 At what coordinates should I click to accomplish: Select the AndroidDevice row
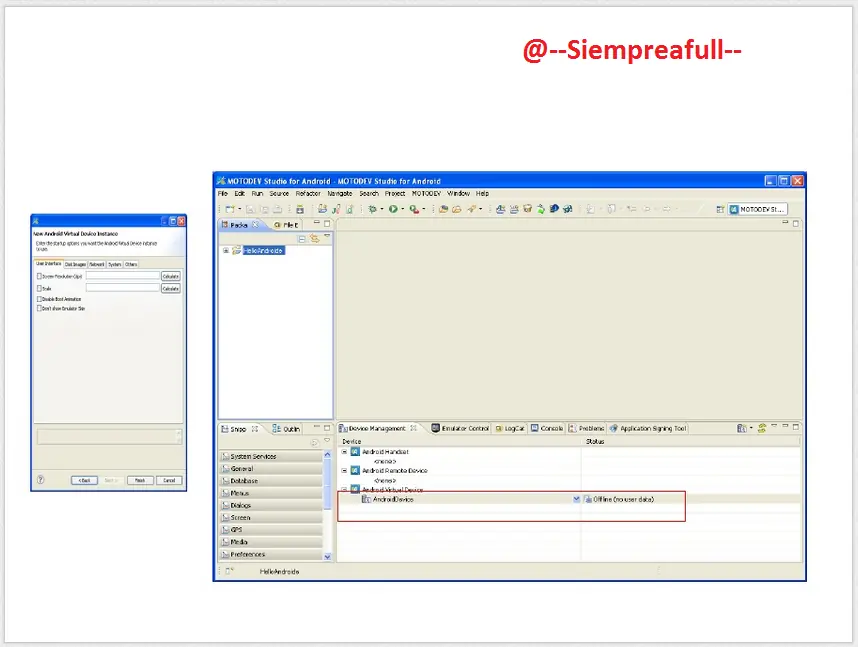(x=569, y=499)
